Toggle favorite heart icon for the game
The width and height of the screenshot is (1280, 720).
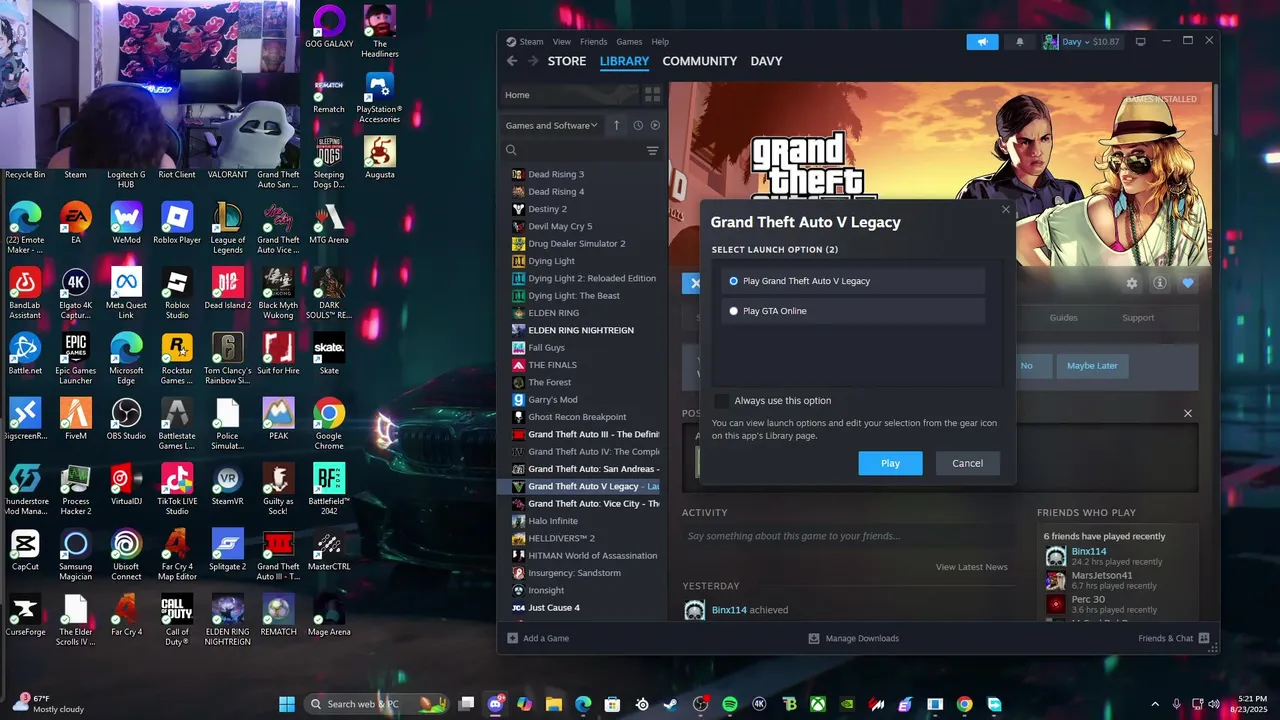click(x=1188, y=283)
